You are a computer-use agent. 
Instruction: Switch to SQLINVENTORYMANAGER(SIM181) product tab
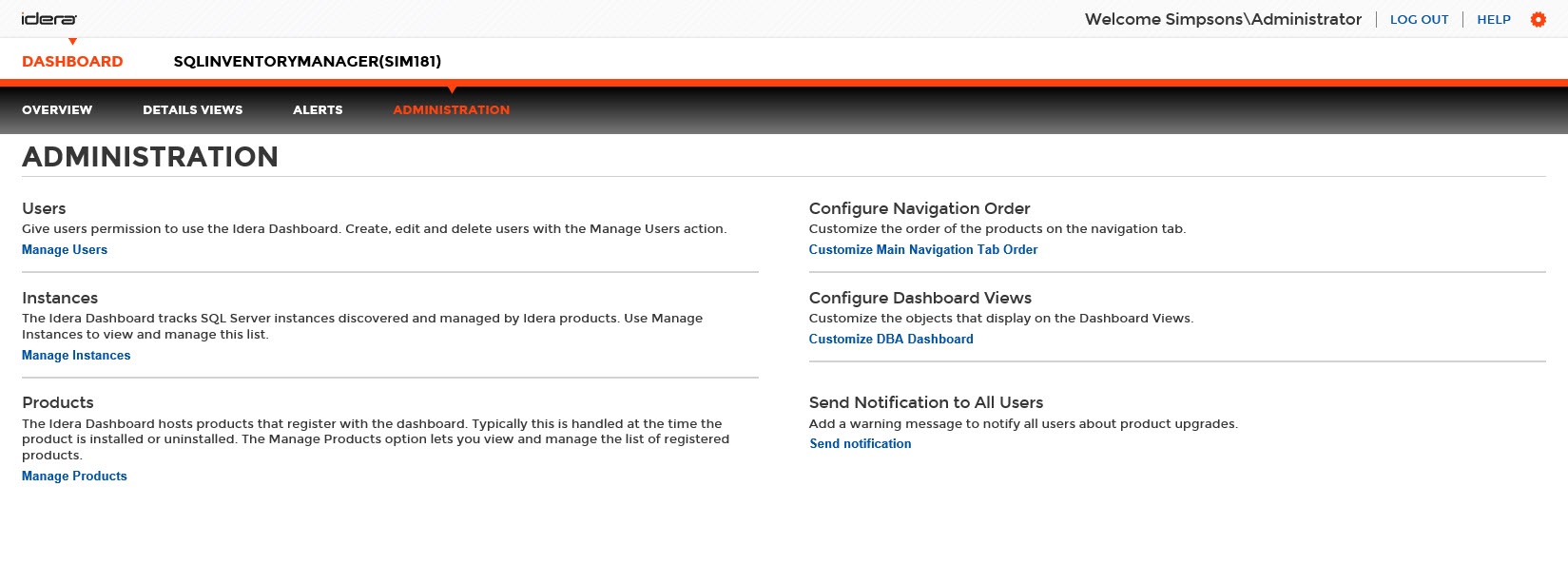coord(307,62)
